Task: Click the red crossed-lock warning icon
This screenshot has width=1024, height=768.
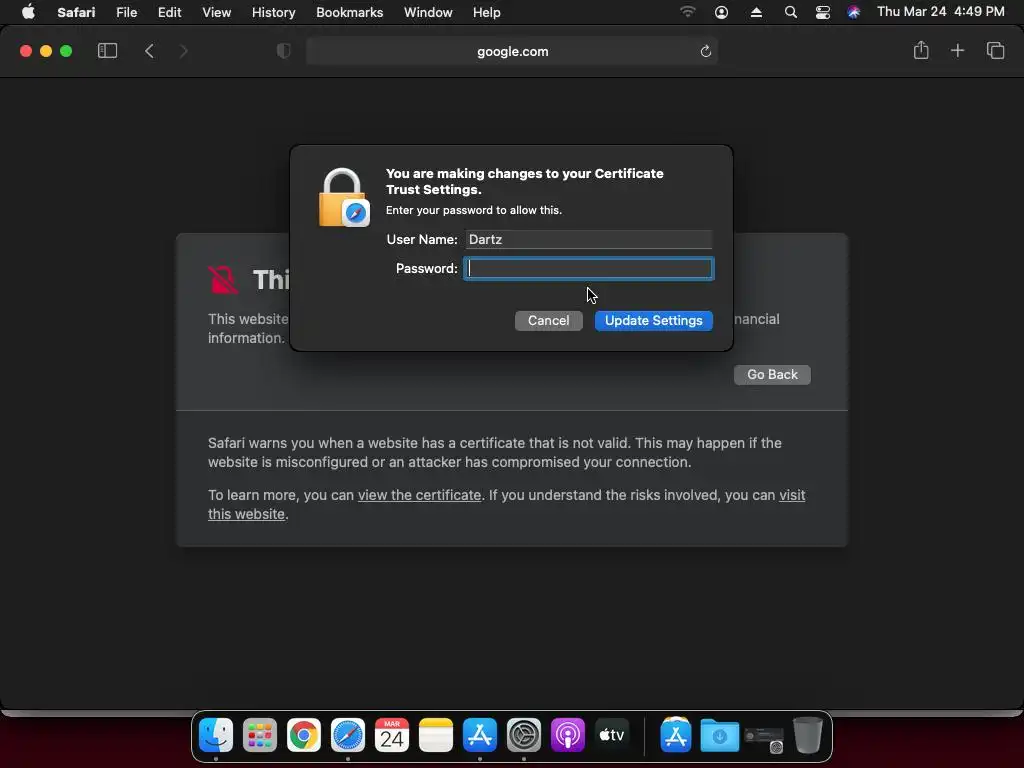Action: coord(223,280)
